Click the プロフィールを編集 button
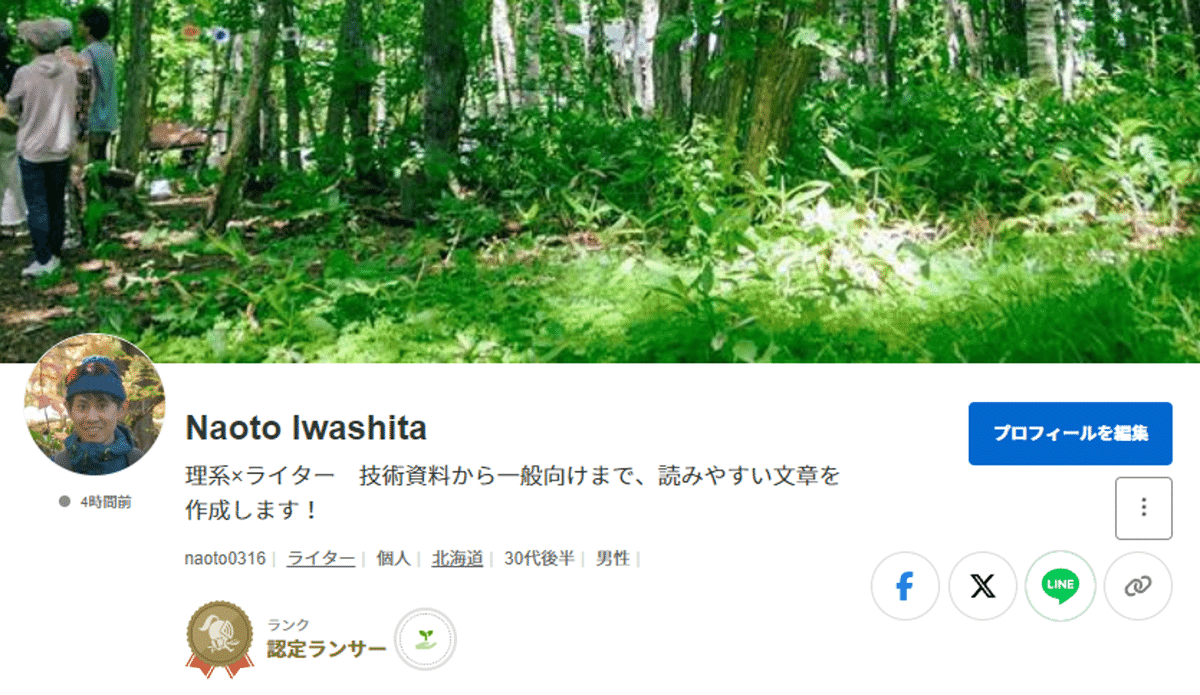Screen dimensions: 1200x695 [x=1070, y=433]
